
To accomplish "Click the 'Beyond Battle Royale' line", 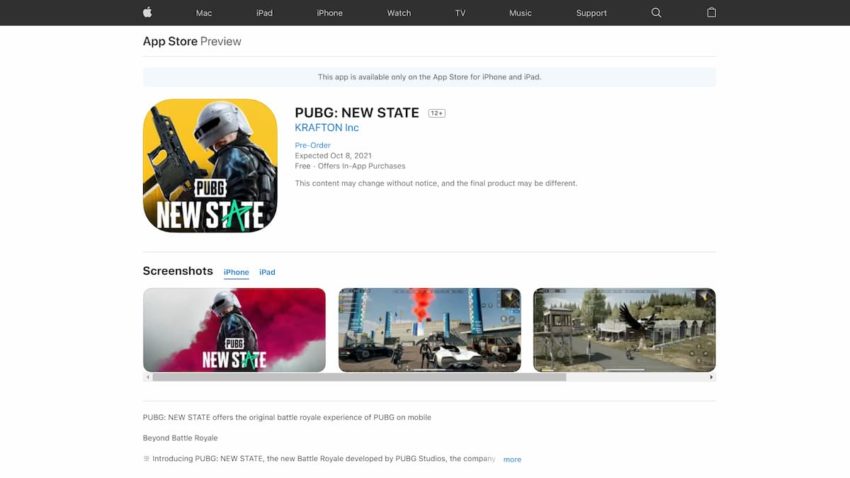I will [180, 438].
